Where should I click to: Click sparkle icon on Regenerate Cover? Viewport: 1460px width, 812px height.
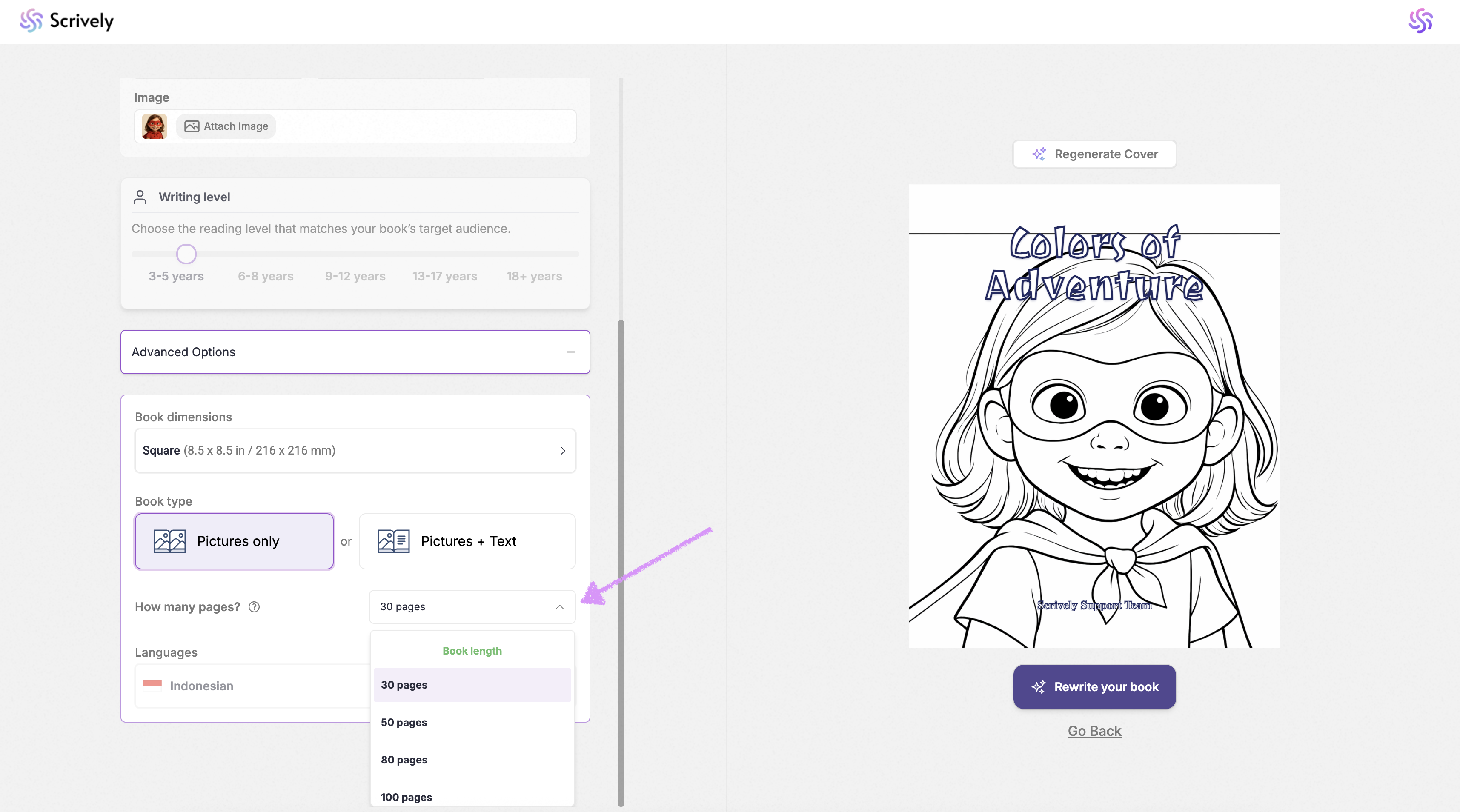1038,154
